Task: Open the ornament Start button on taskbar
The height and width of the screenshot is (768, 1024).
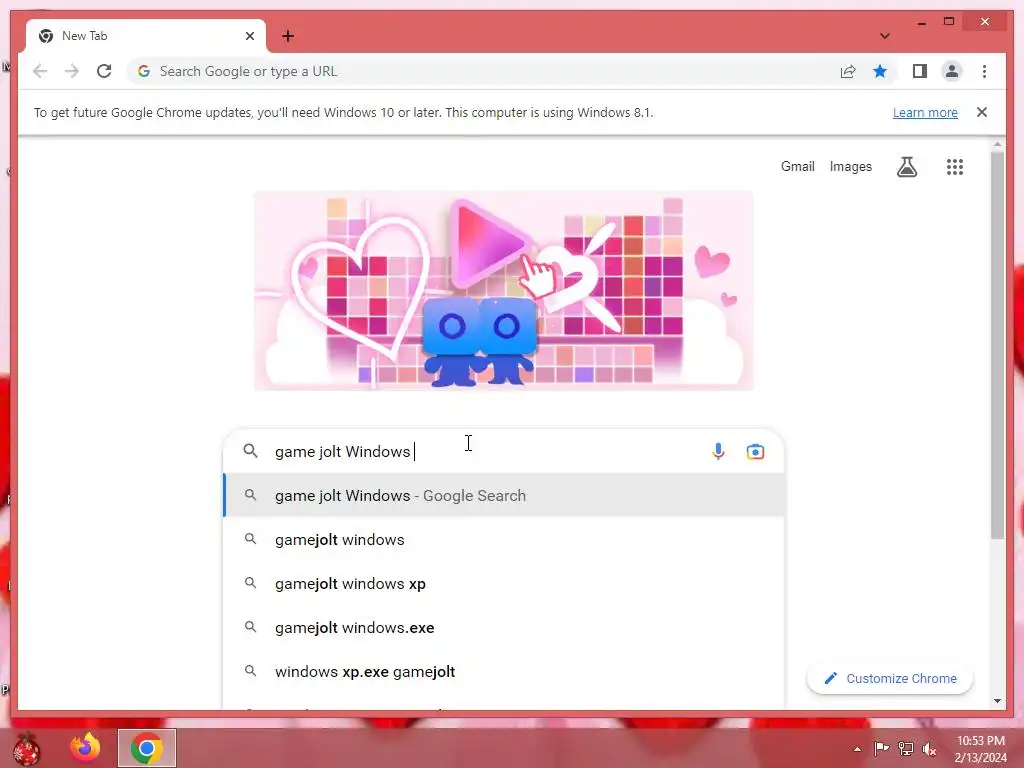Action: pos(26,748)
